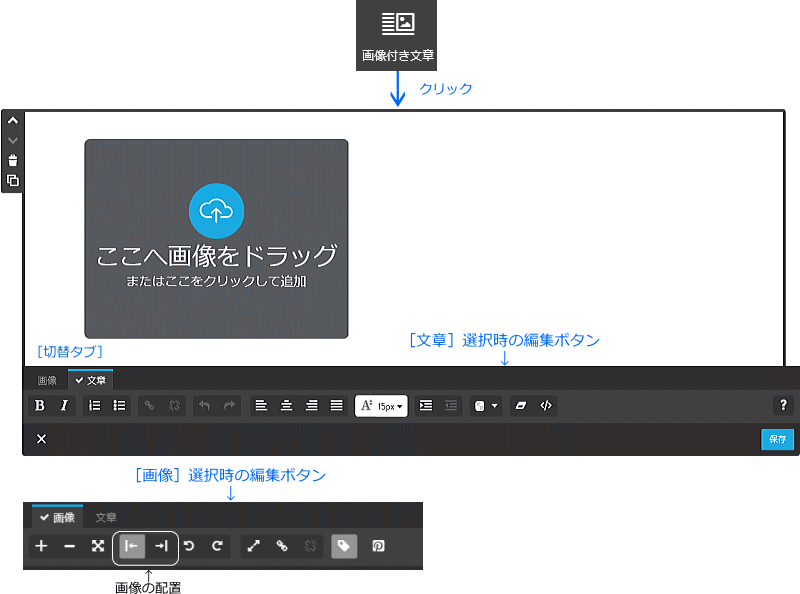Expand the block with the up arrow icon
This screenshot has height=594, width=800.
coord(12,120)
